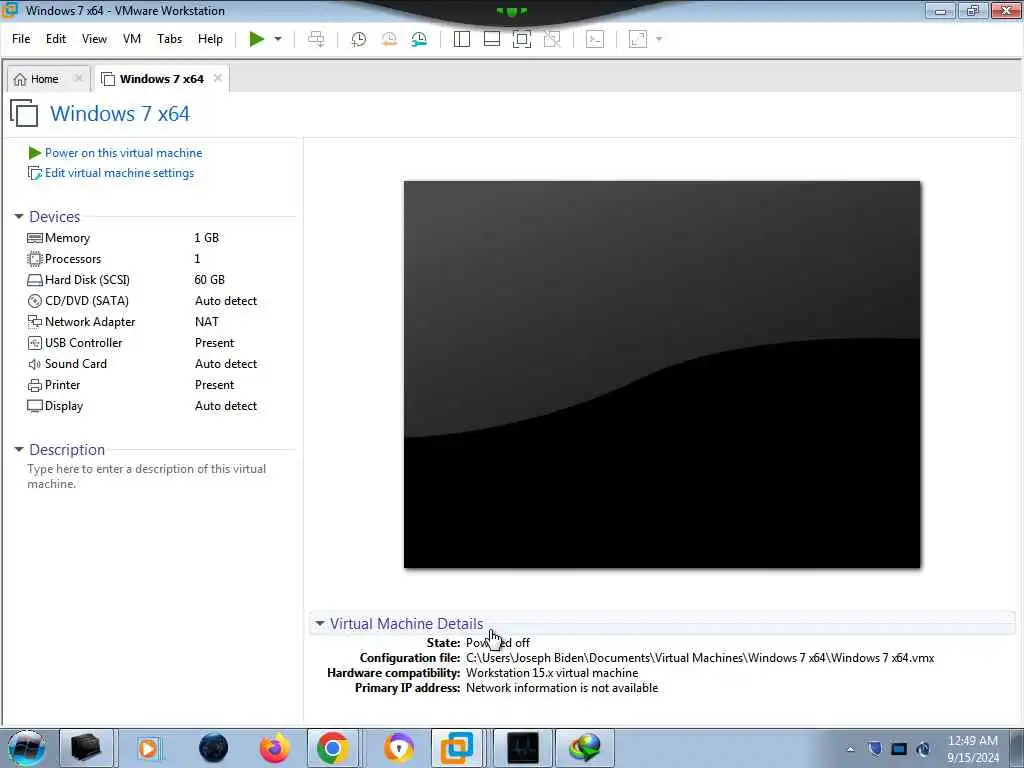Click the network monitor system tray icon
Screen dimensions: 1024x768
(x=899, y=749)
